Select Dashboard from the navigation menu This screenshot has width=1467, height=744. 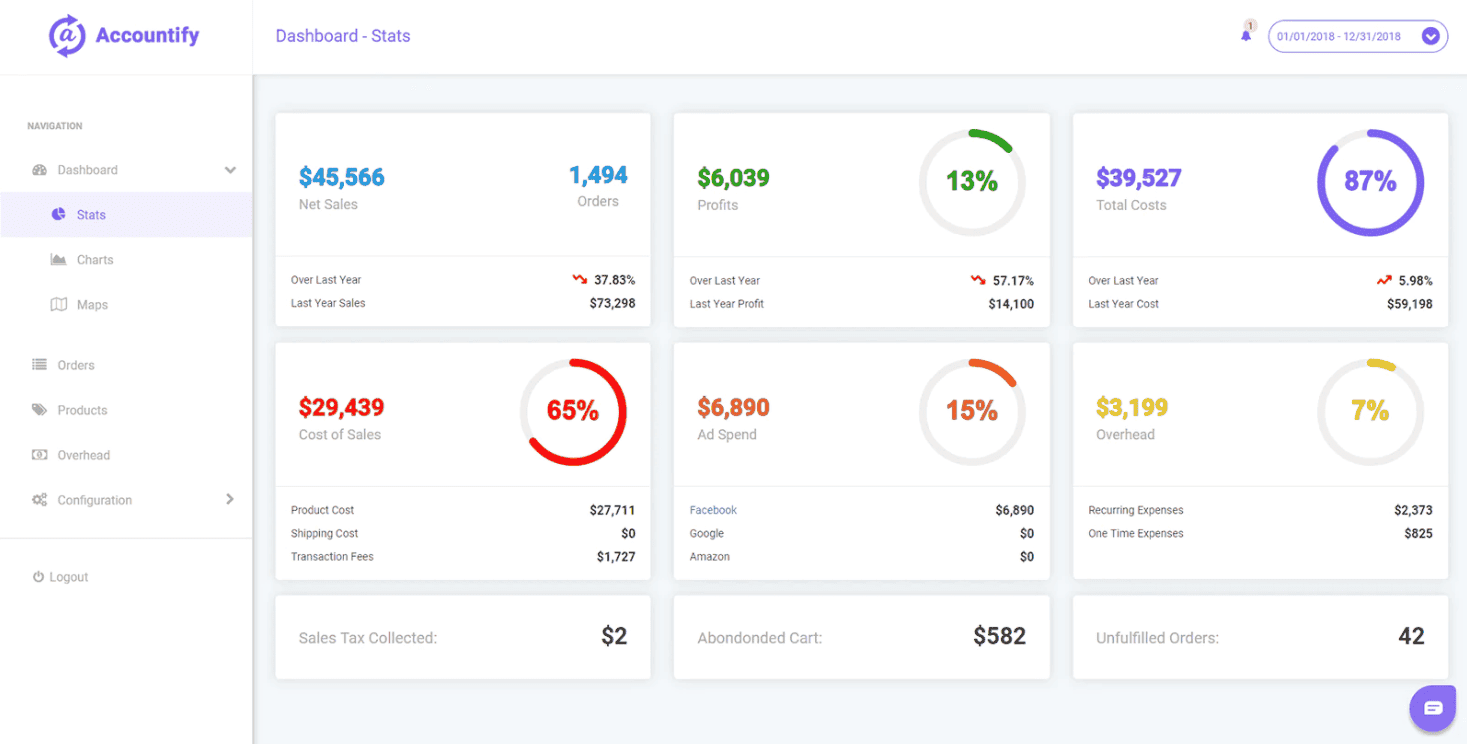(x=86, y=169)
